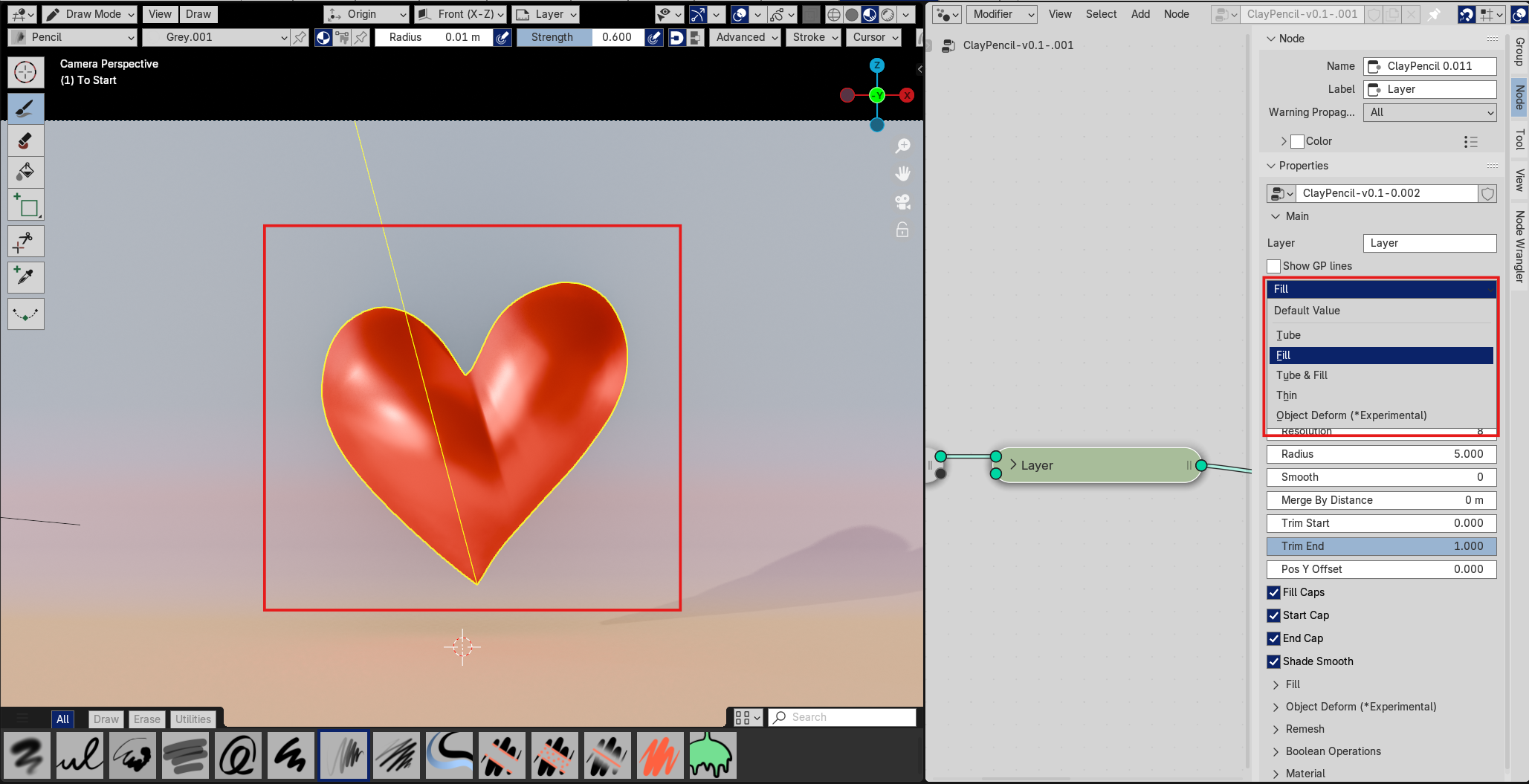Select the Trim/Cutter tool

(25, 242)
